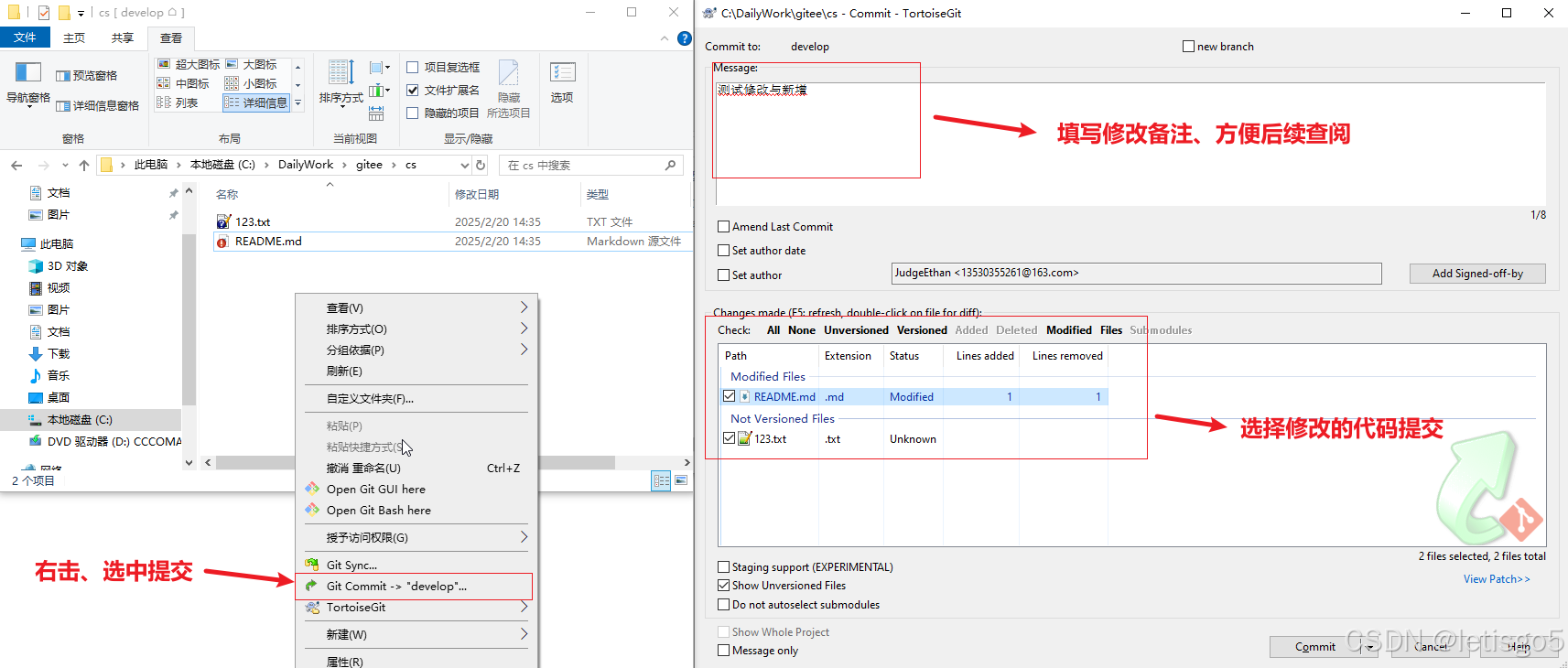Choose Properties (属性) in the context menu

click(416, 661)
